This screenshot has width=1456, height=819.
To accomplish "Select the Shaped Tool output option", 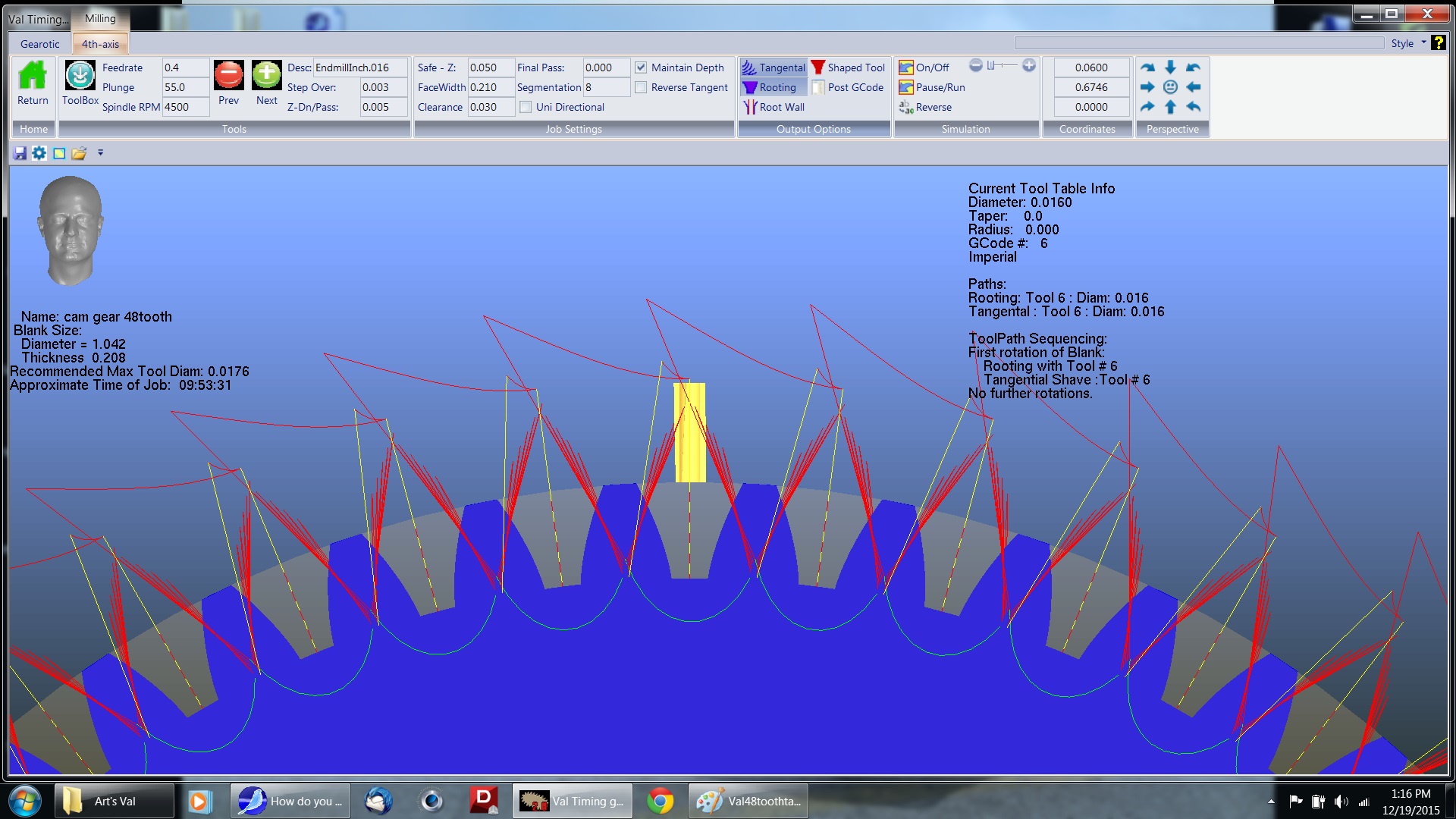I will [x=848, y=67].
